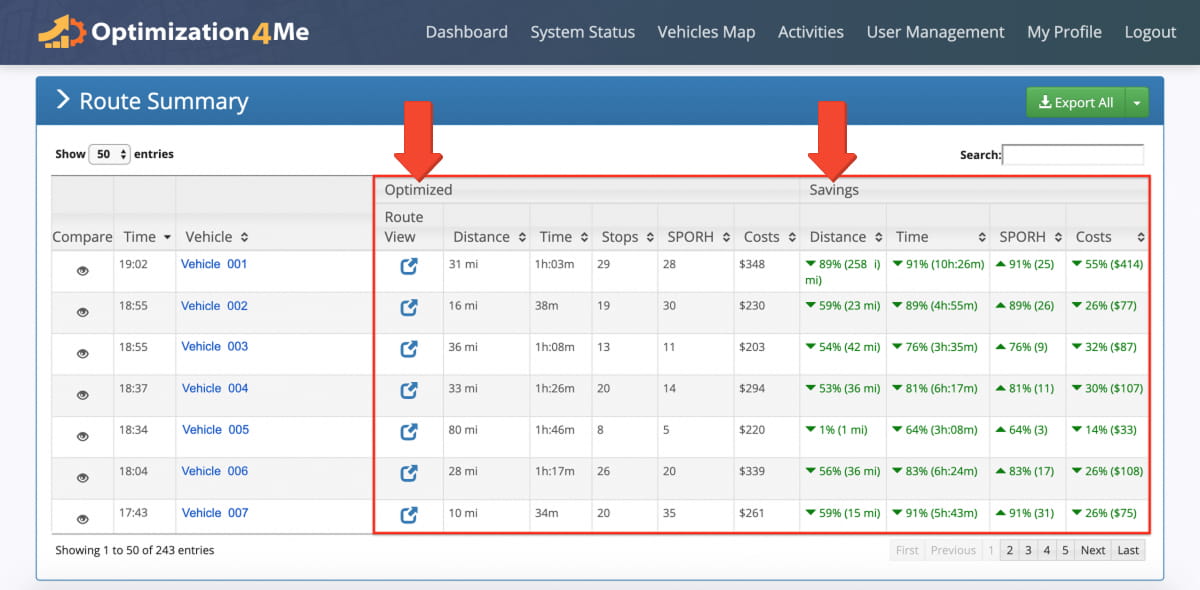Open Route View icon for Vehicle 002

408,308
